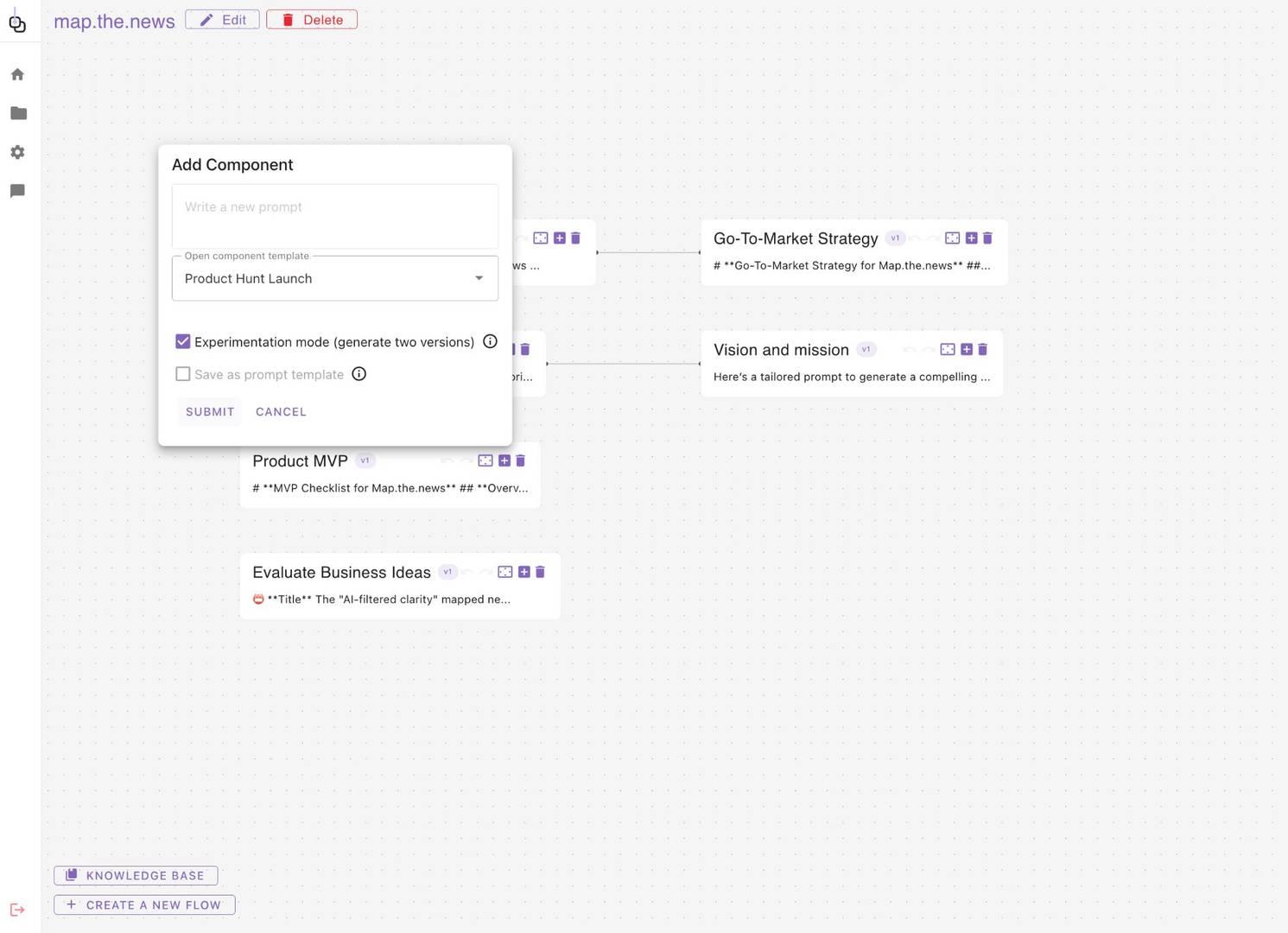The height and width of the screenshot is (933, 1288).
Task: Delete the Evaluate Business Ideas component
Action: [x=540, y=572]
